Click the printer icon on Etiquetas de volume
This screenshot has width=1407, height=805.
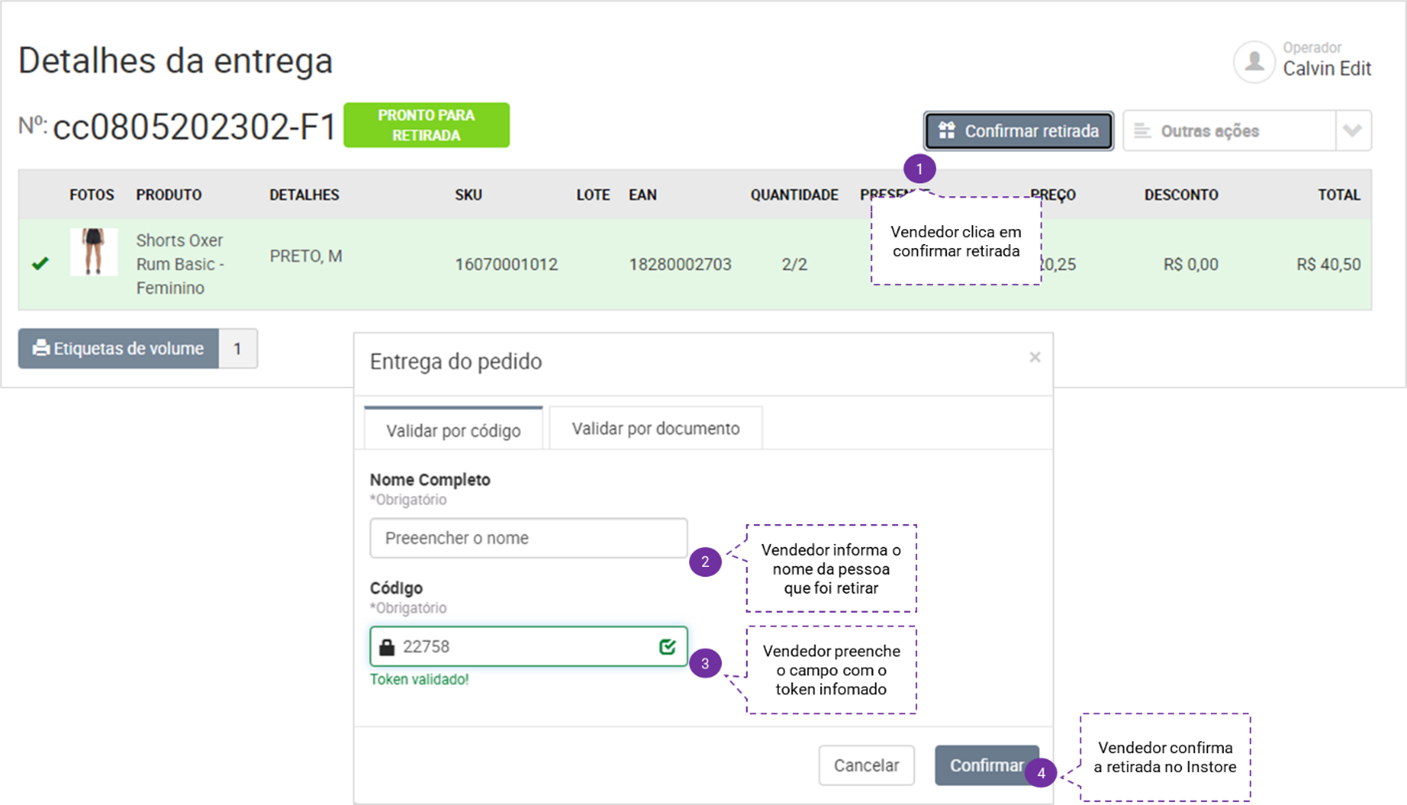41,348
